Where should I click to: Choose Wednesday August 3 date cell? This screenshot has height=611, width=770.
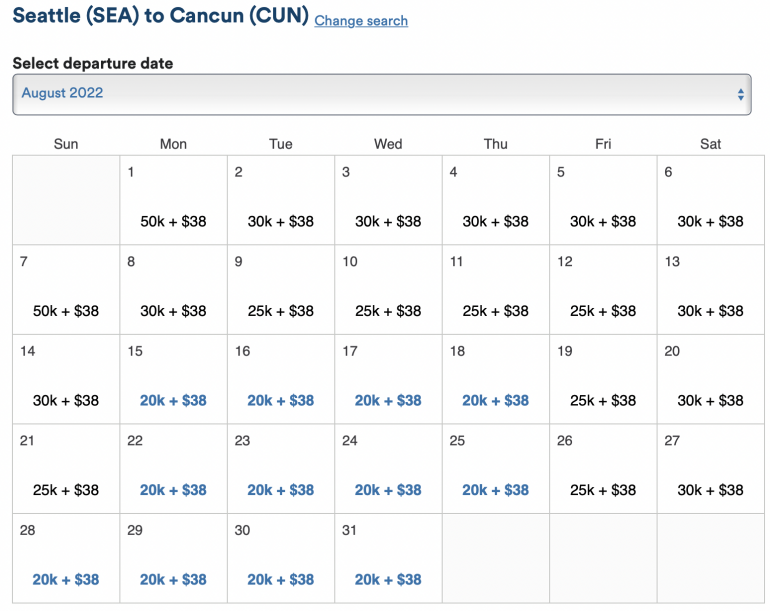click(388, 200)
